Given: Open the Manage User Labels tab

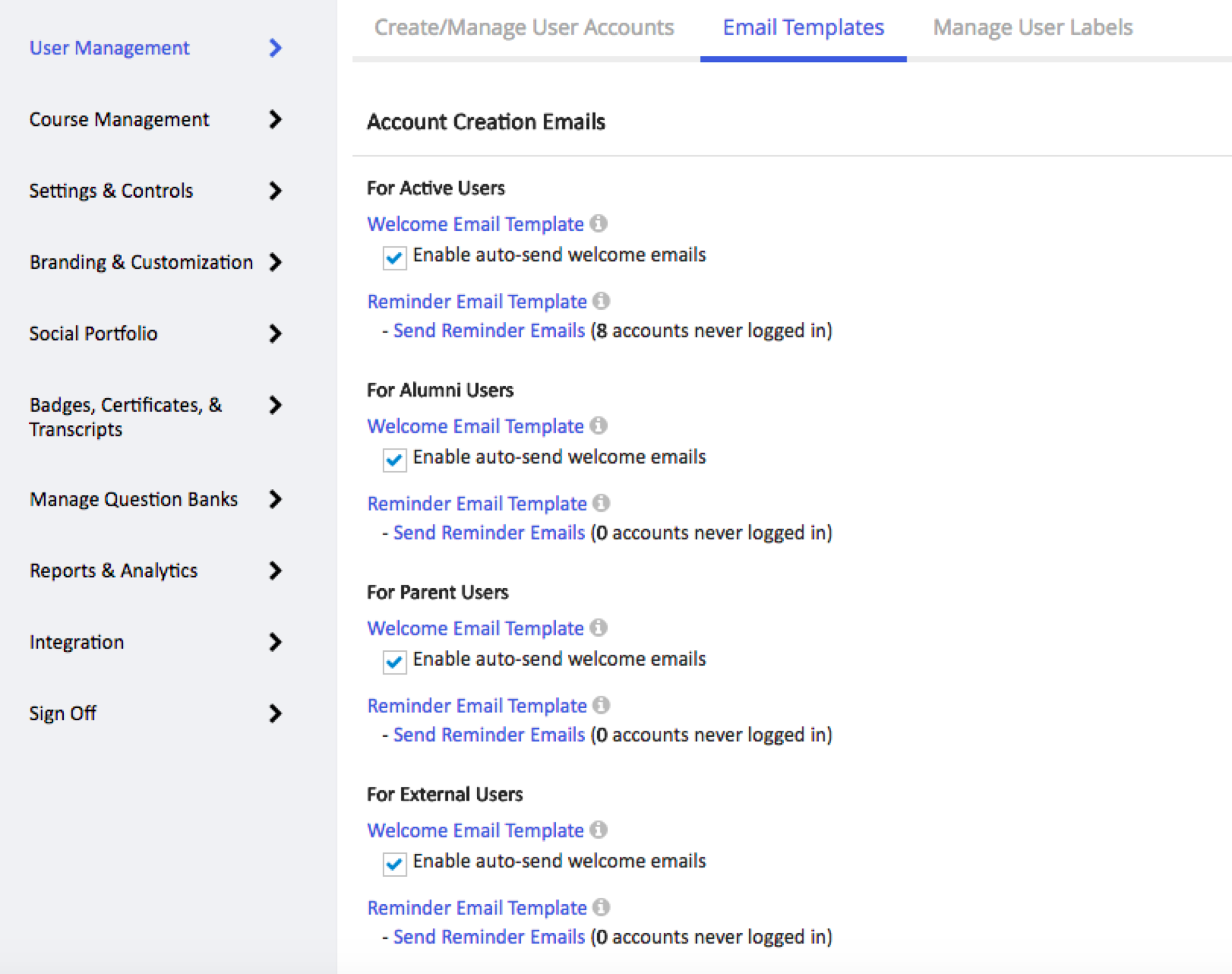Looking at the screenshot, I should coord(1033,27).
